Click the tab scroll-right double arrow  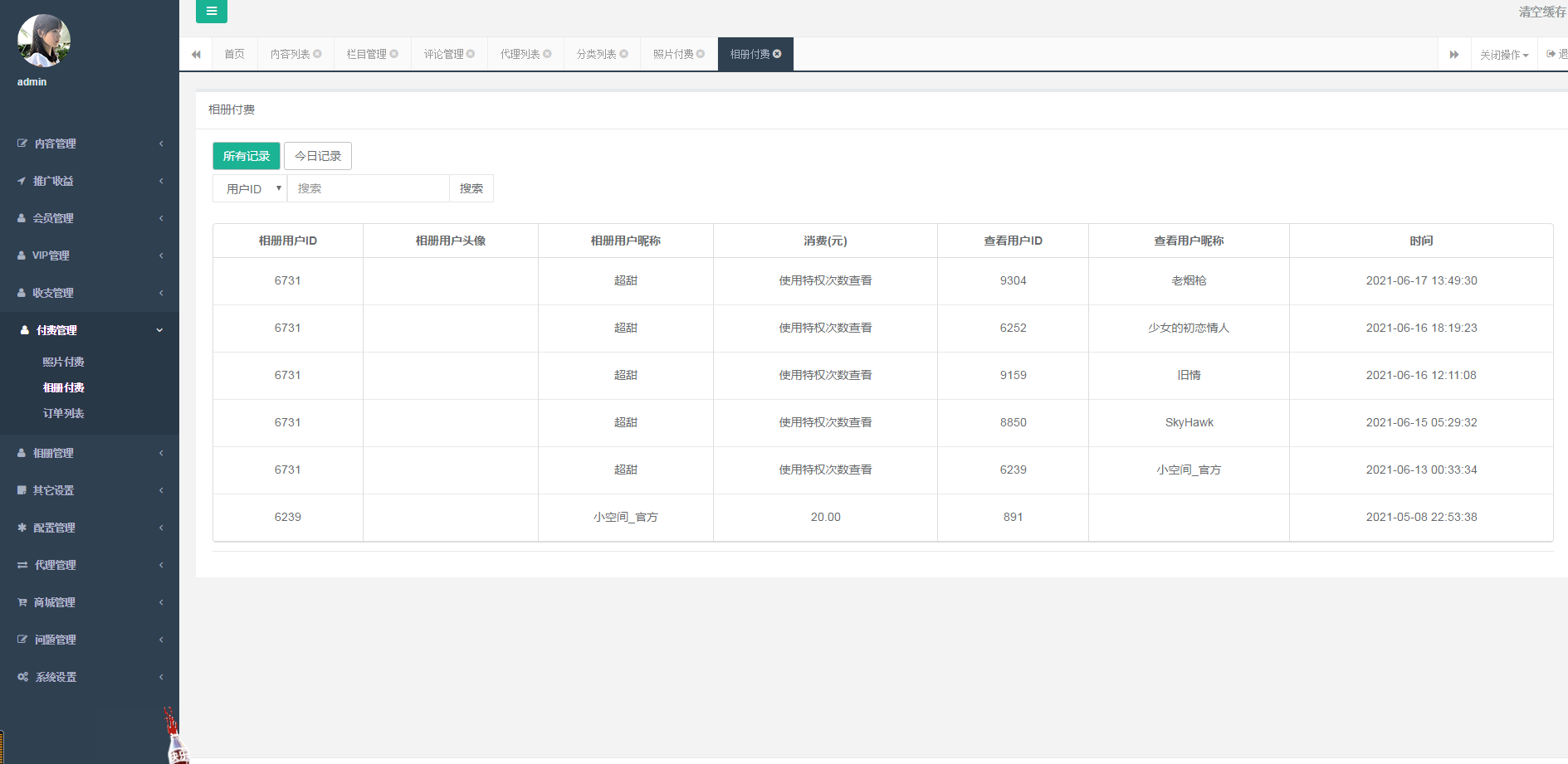point(1454,55)
